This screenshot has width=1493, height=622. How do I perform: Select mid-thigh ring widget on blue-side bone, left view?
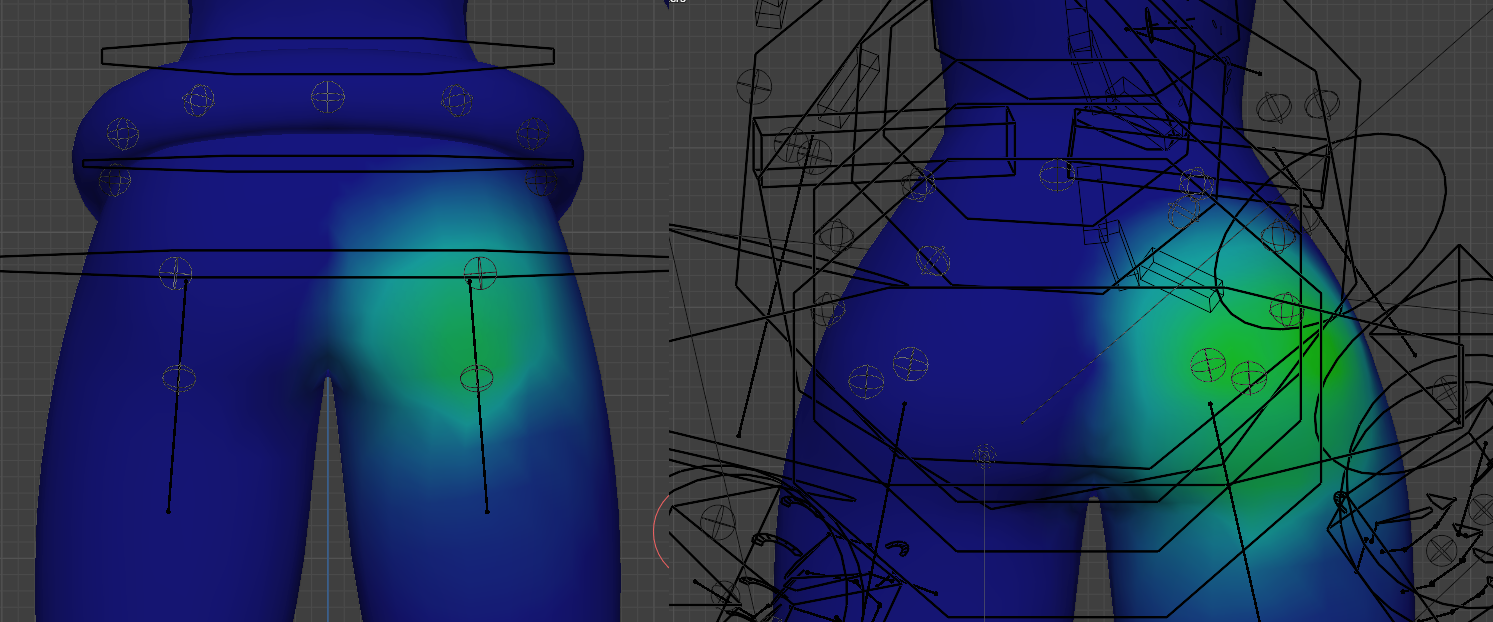tap(179, 379)
